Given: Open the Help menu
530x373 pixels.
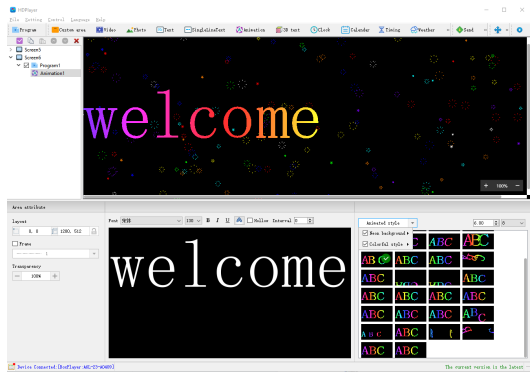Looking at the screenshot, I should 100,20.
